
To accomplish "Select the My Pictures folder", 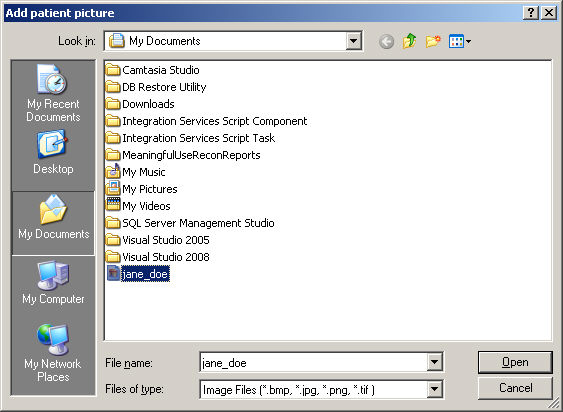I will click(142, 189).
